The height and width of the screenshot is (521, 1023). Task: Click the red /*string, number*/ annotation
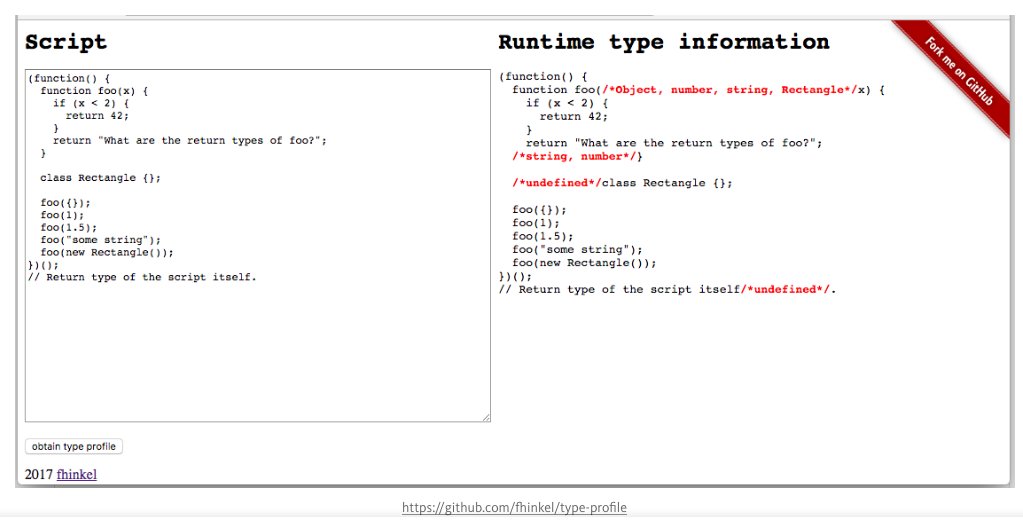click(x=574, y=156)
